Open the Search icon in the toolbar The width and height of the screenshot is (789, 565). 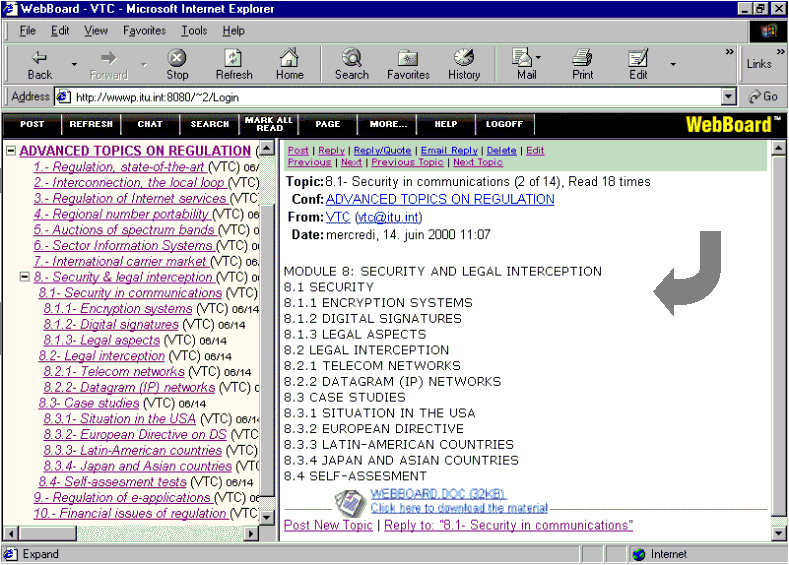click(x=352, y=58)
